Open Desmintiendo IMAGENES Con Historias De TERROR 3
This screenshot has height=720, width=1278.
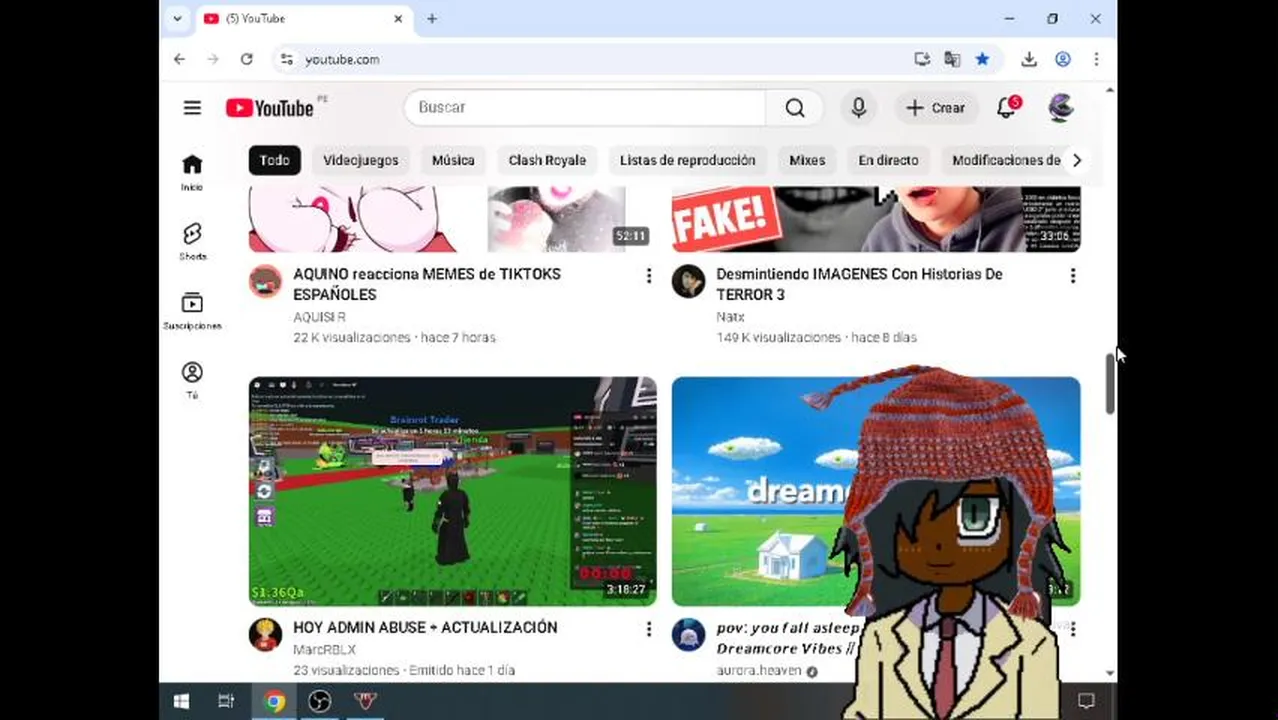click(x=859, y=284)
